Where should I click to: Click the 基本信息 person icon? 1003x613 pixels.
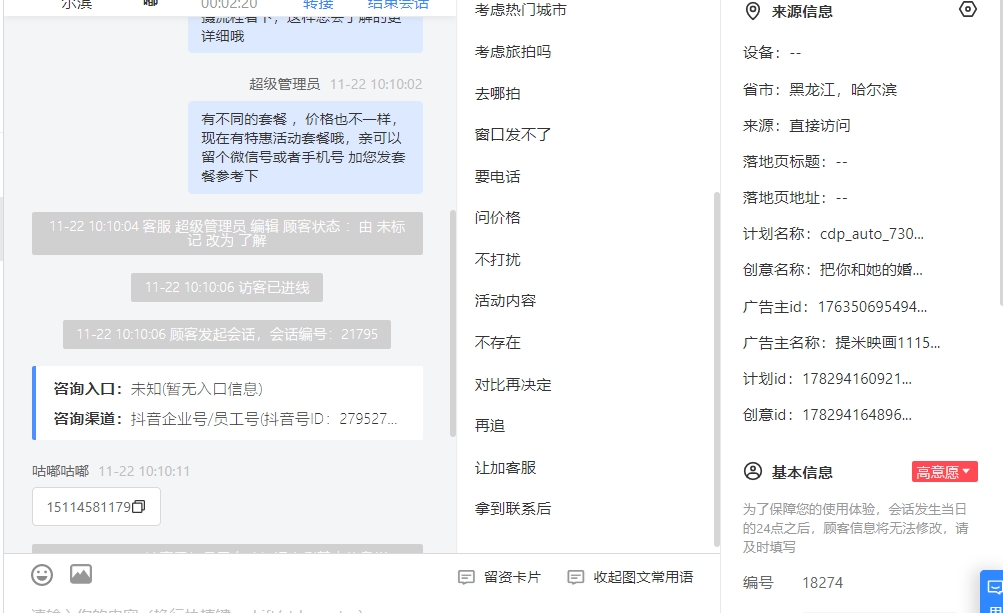pos(753,472)
